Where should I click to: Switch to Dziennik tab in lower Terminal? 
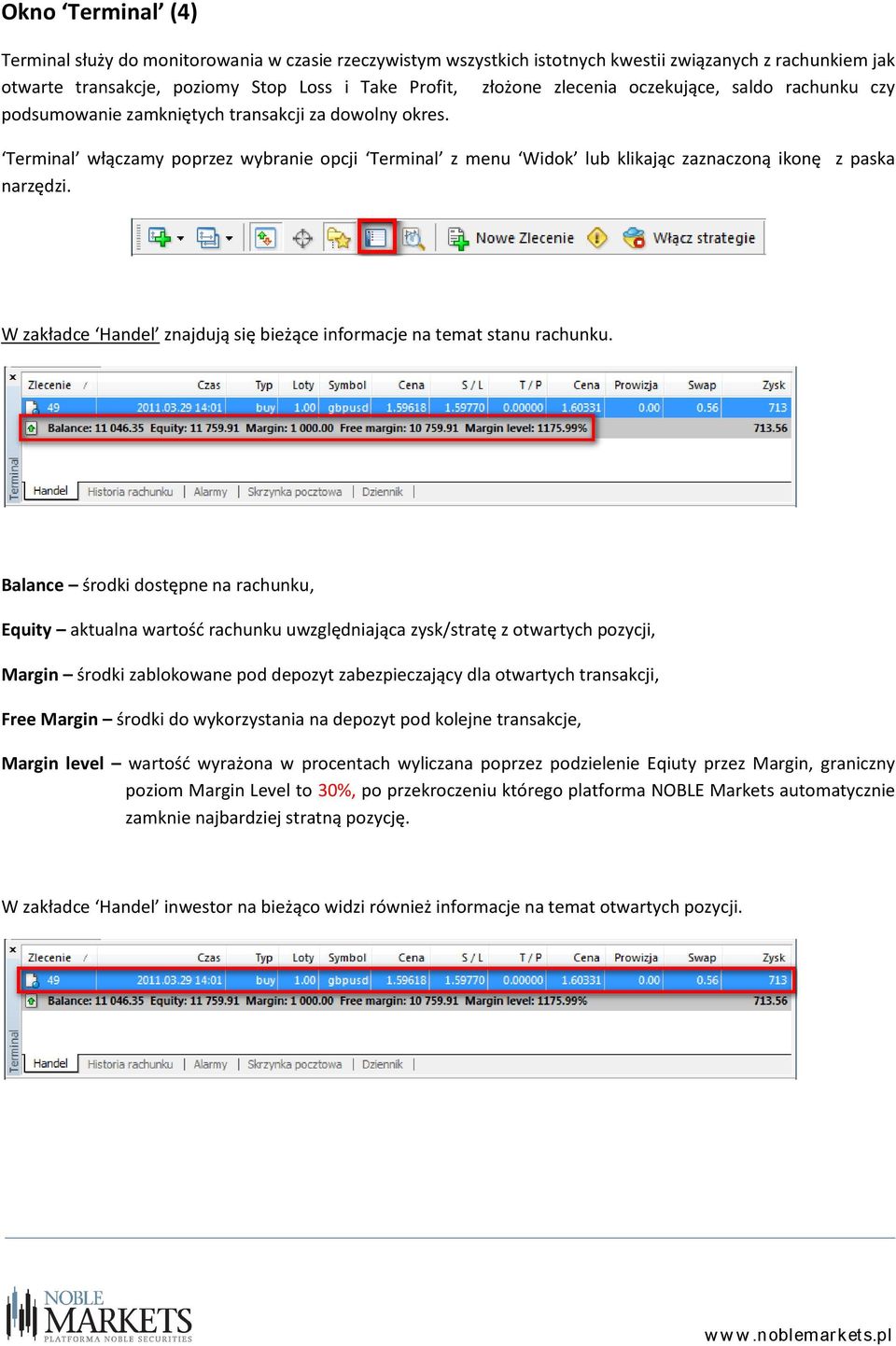coord(383,1065)
